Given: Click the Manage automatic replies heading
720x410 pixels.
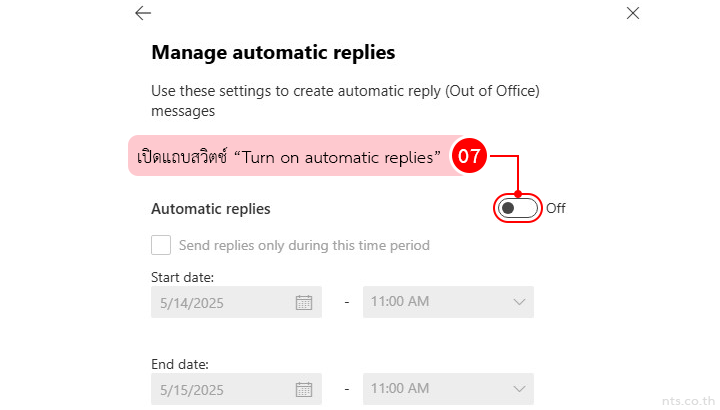Looking at the screenshot, I should (273, 51).
